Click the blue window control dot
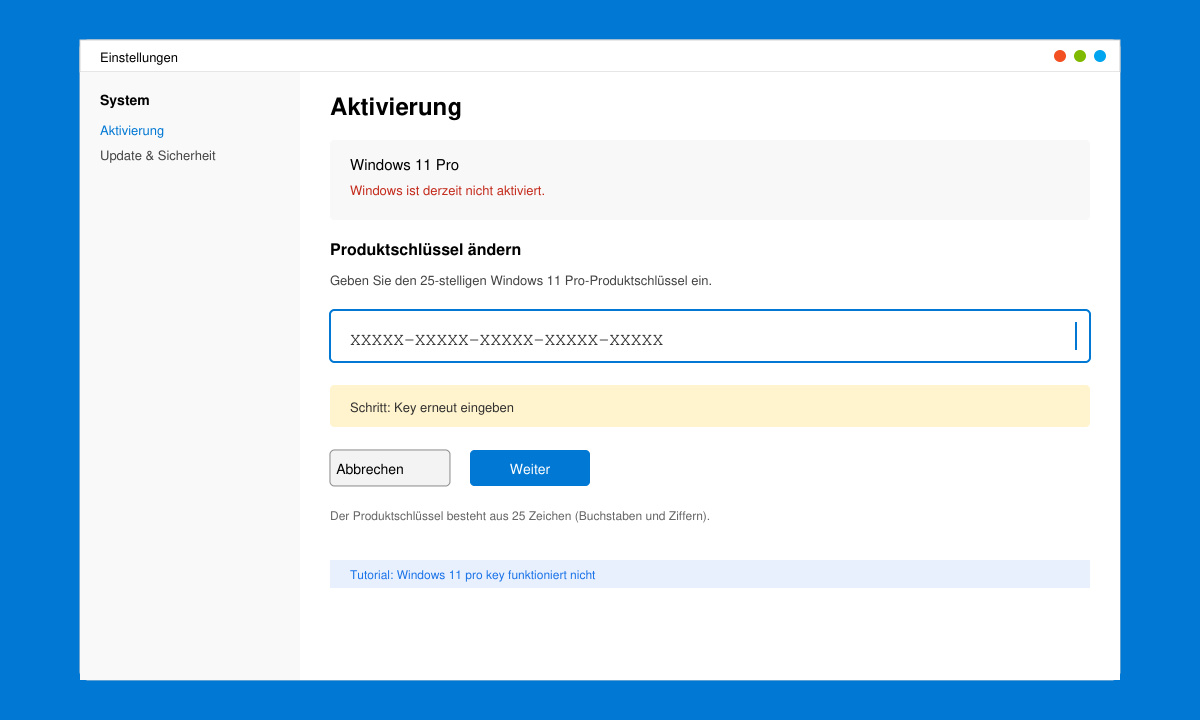Screen dimensions: 1200x720 1100,56
